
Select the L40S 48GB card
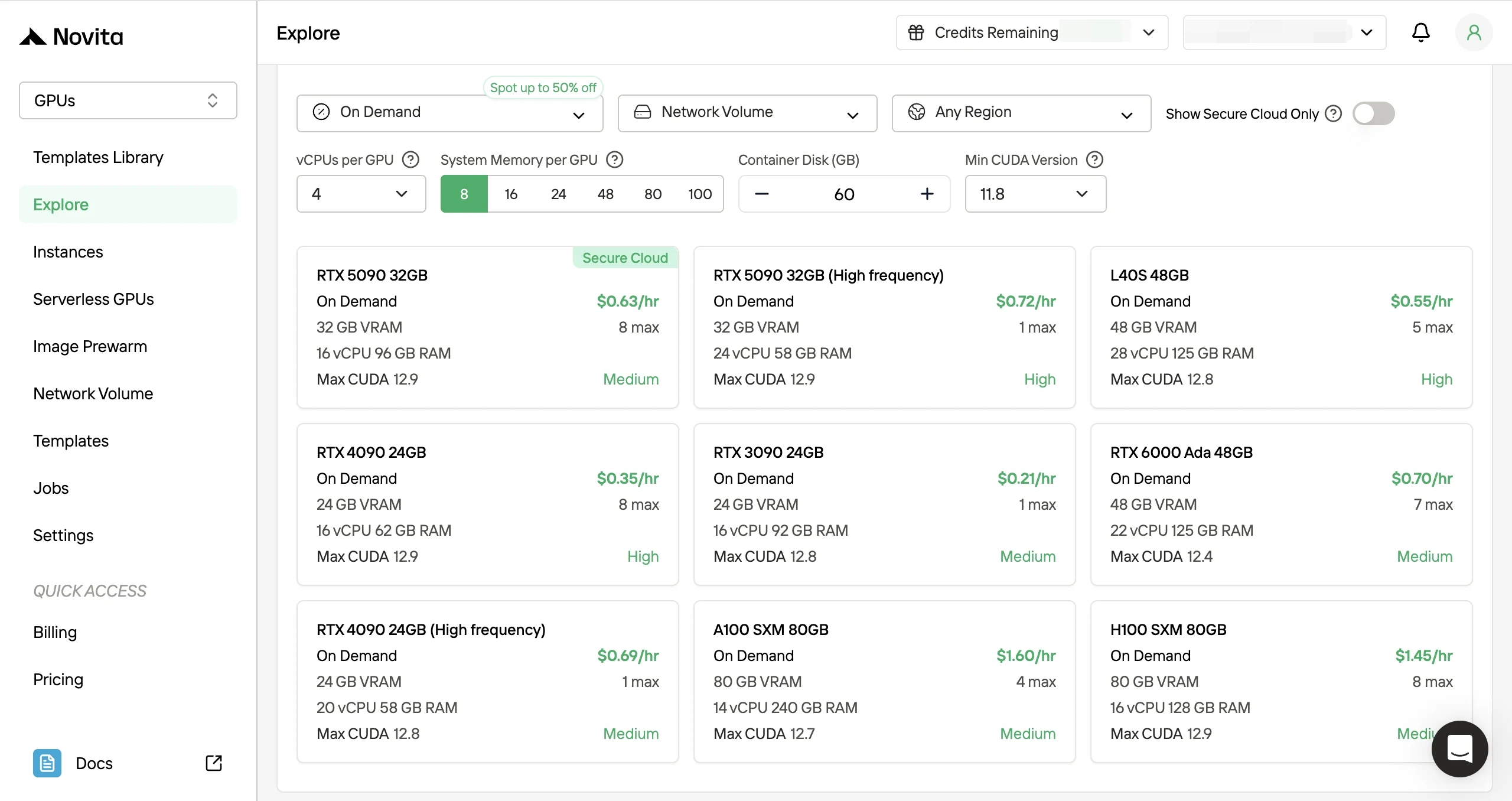pos(1282,327)
